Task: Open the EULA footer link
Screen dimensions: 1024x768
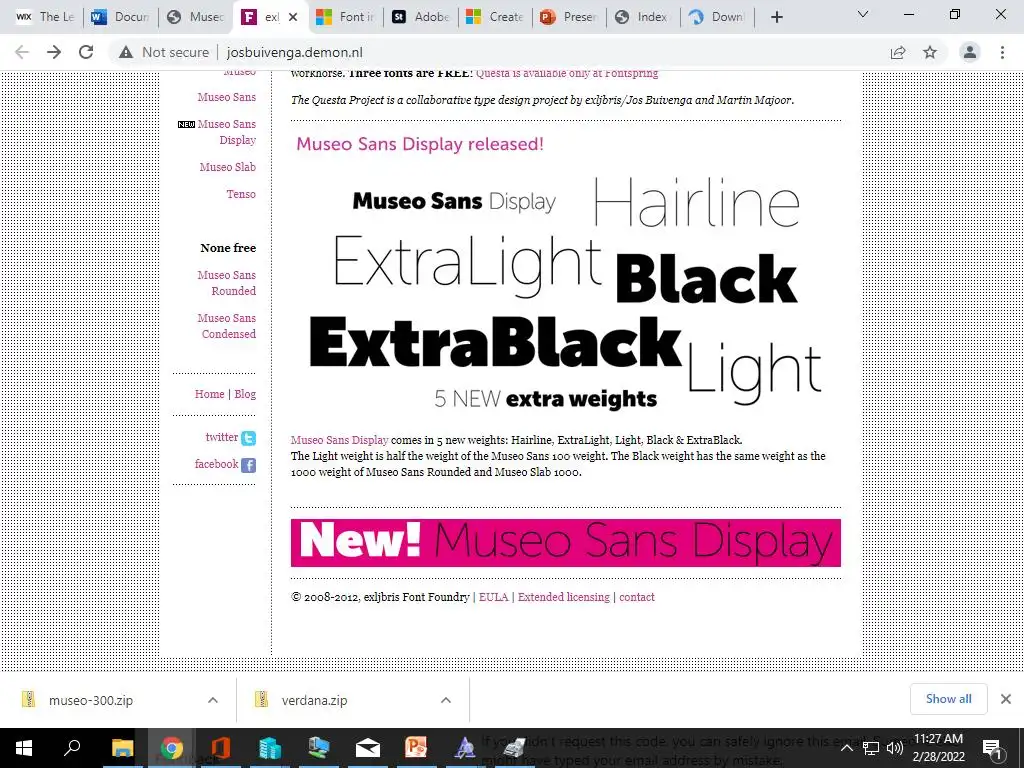Action: click(x=493, y=597)
